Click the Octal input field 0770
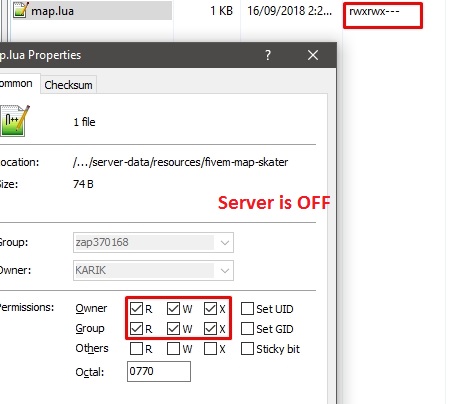The width and height of the screenshot is (450, 404). [x=159, y=371]
